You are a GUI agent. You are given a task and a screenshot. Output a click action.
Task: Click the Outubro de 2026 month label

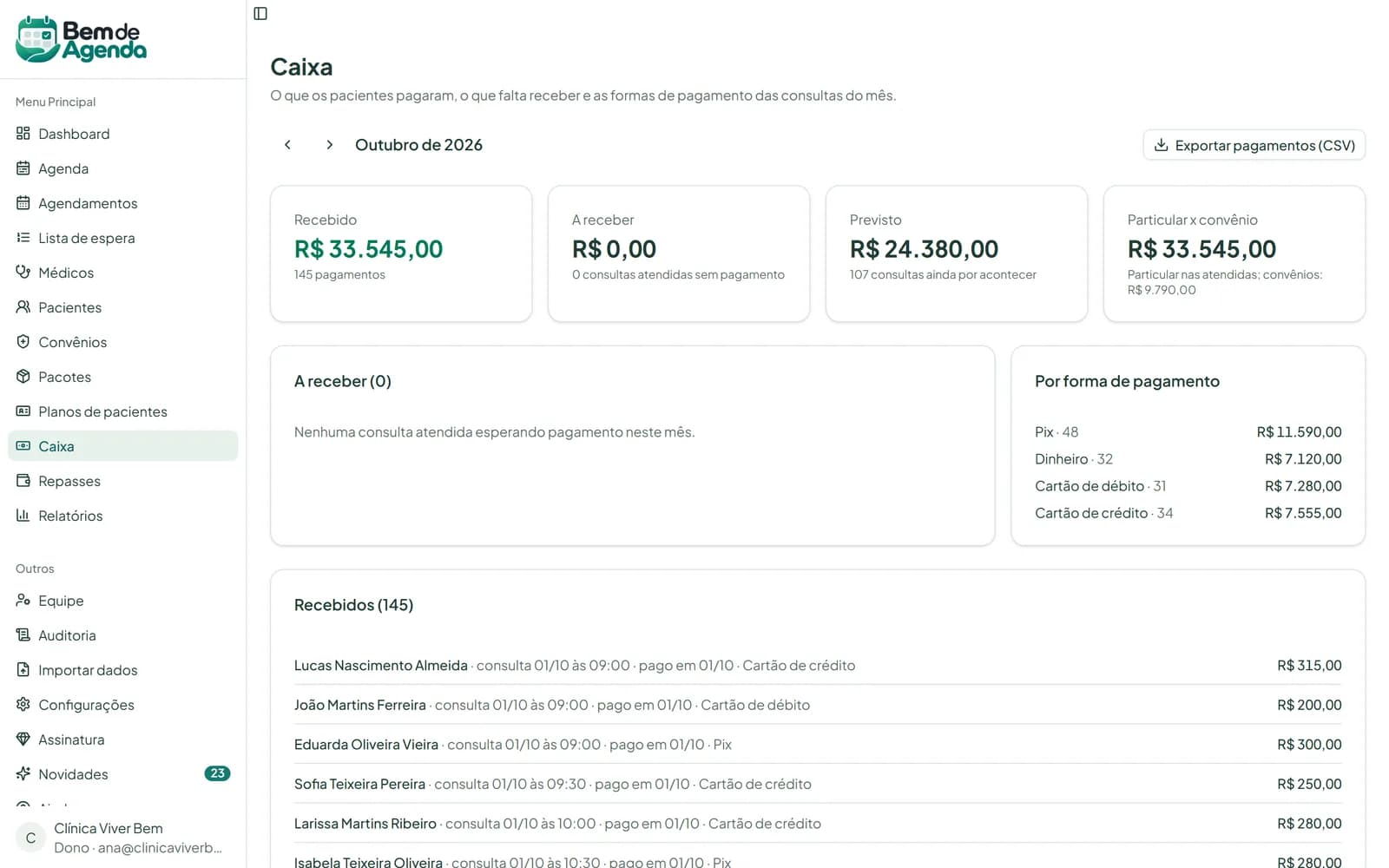pos(418,145)
